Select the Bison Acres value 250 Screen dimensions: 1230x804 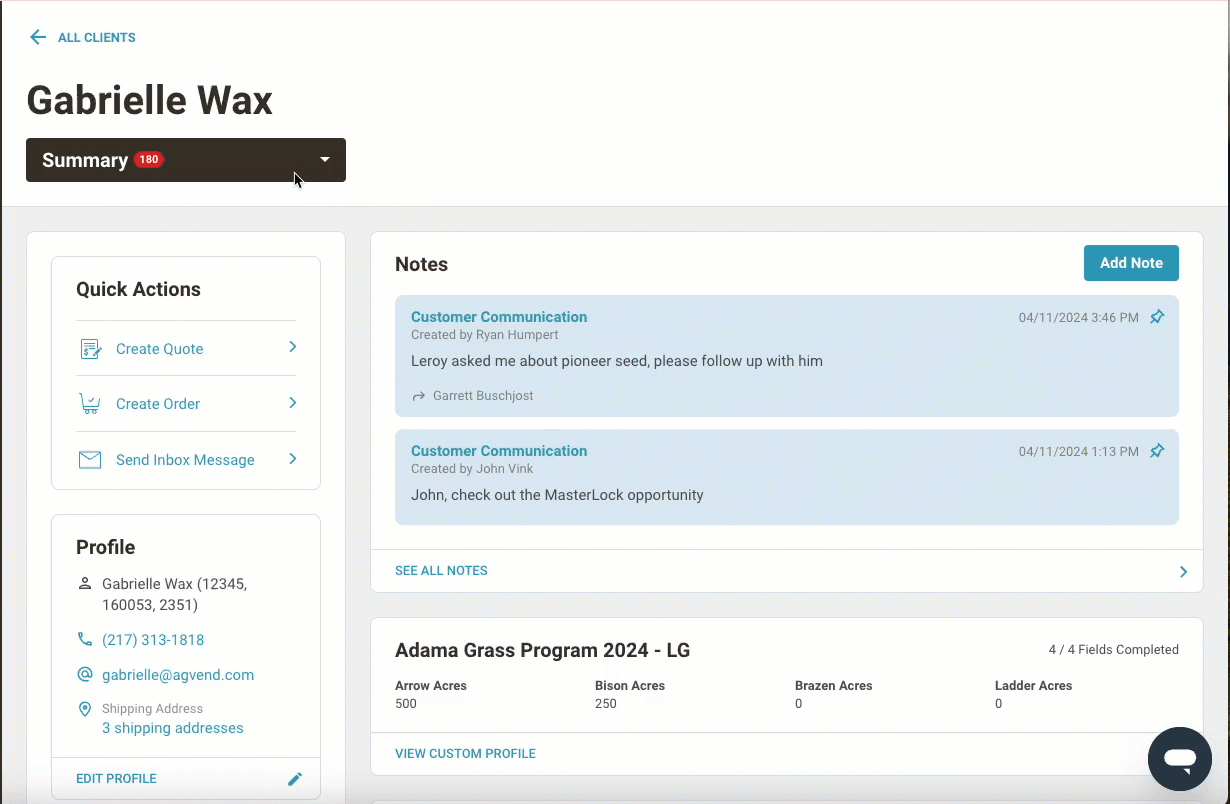(x=606, y=704)
